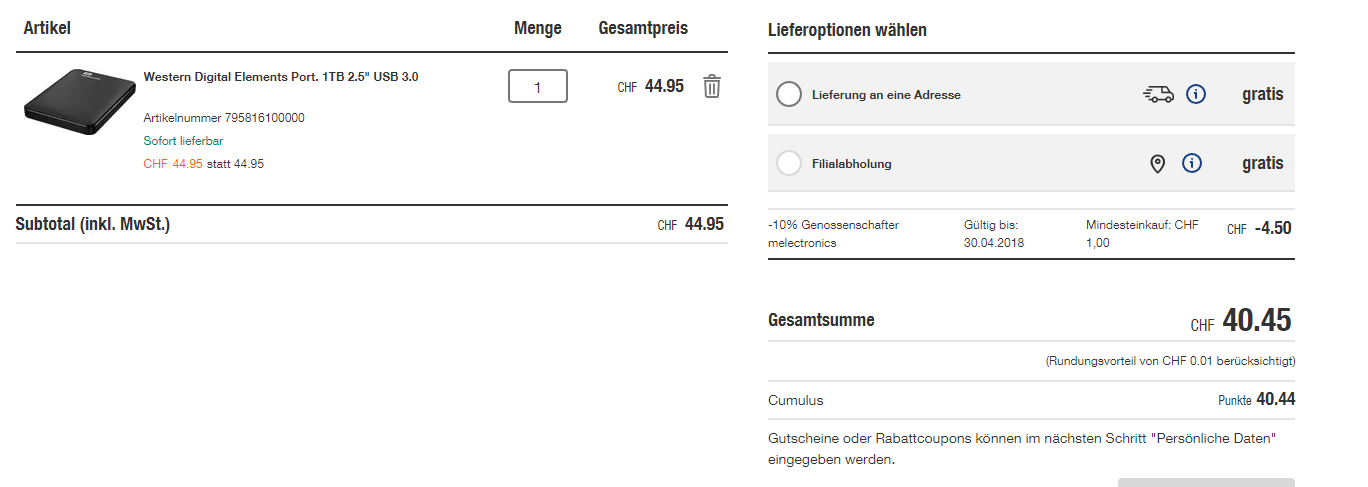The width and height of the screenshot is (1368, 487).
Task: Click the delivery truck icon
Action: coord(1158,95)
